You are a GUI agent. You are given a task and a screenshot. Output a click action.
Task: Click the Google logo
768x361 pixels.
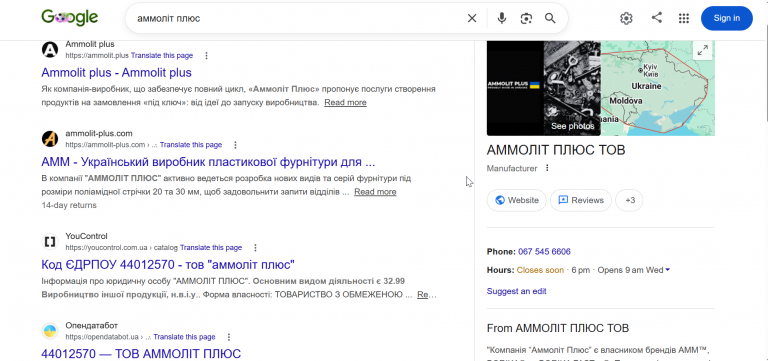tap(70, 18)
